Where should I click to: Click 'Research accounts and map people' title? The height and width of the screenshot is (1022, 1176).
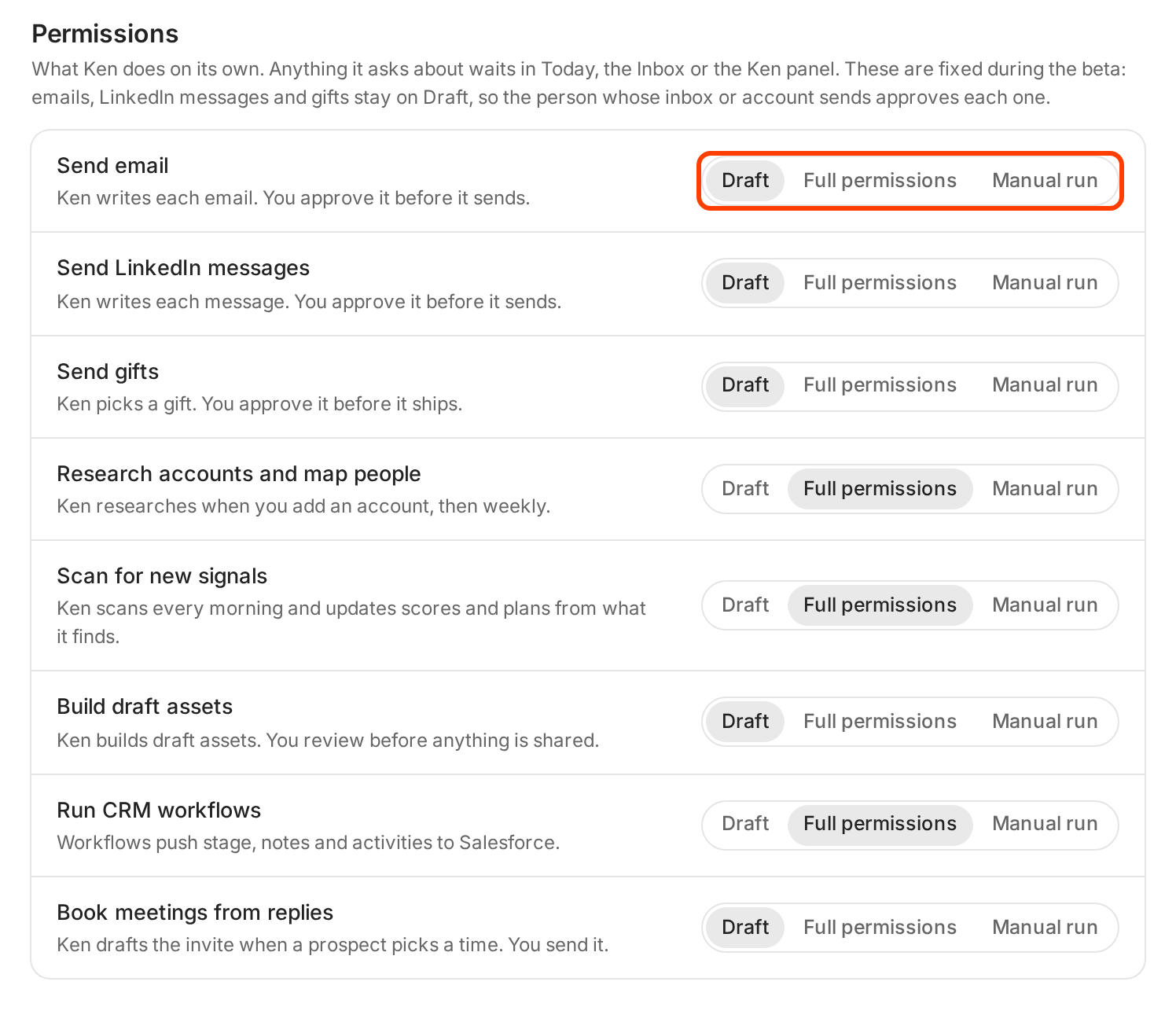click(x=239, y=474)
